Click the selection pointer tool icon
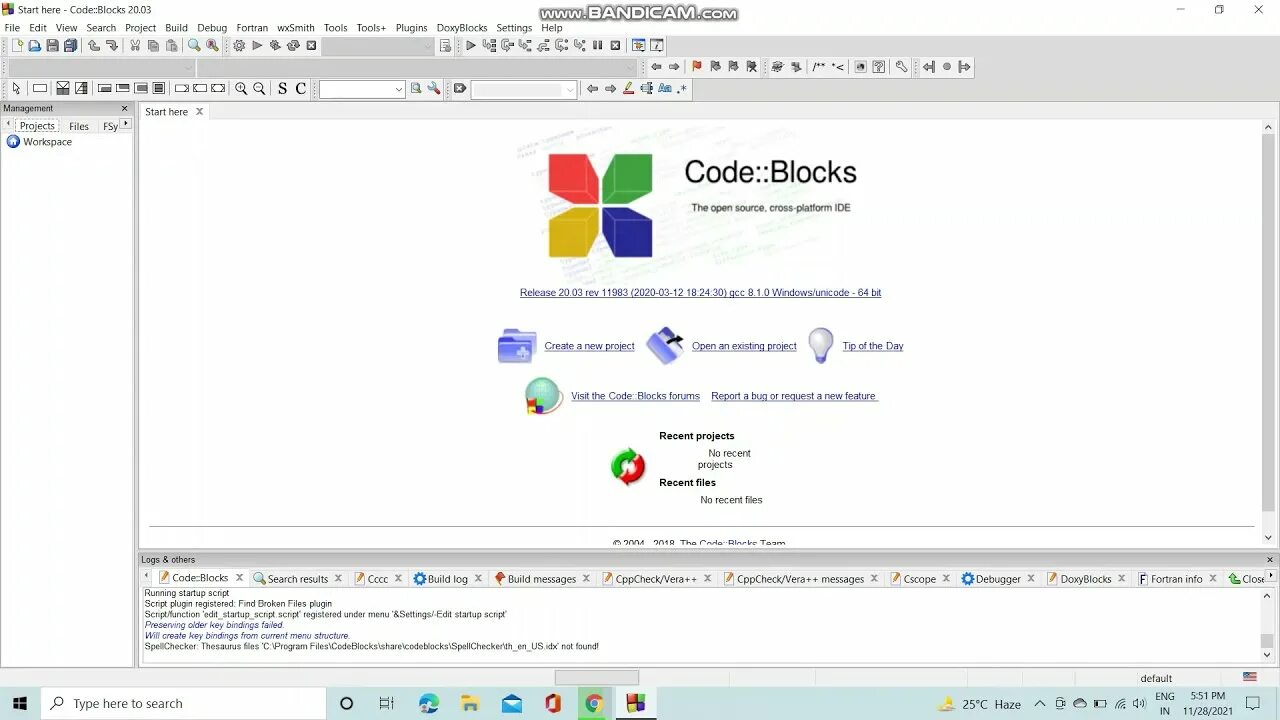 click(x=16, y=88)
